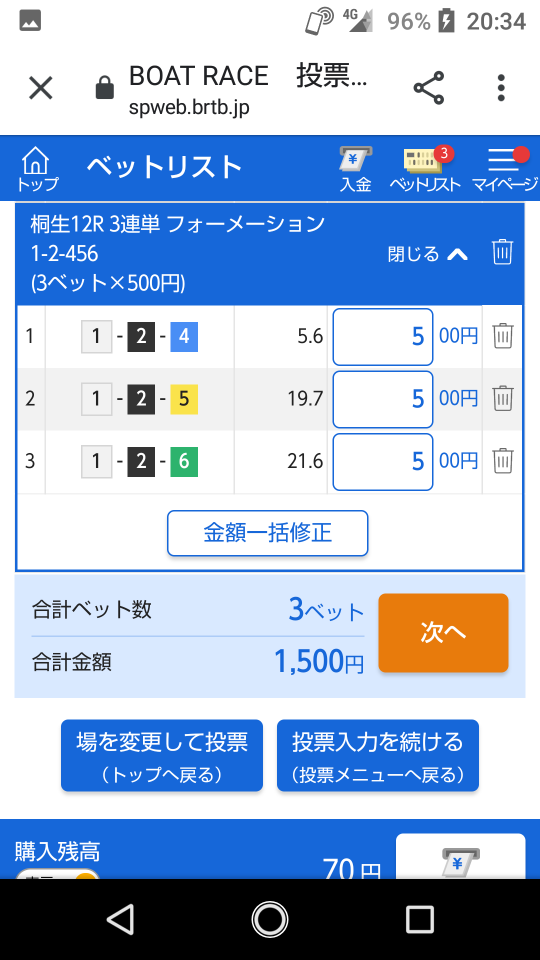This screenshot has width=540, height=960.
Task: Collapse bet details with 閉じる chevron
Action: pyautogui.click(x=428, y=253)
